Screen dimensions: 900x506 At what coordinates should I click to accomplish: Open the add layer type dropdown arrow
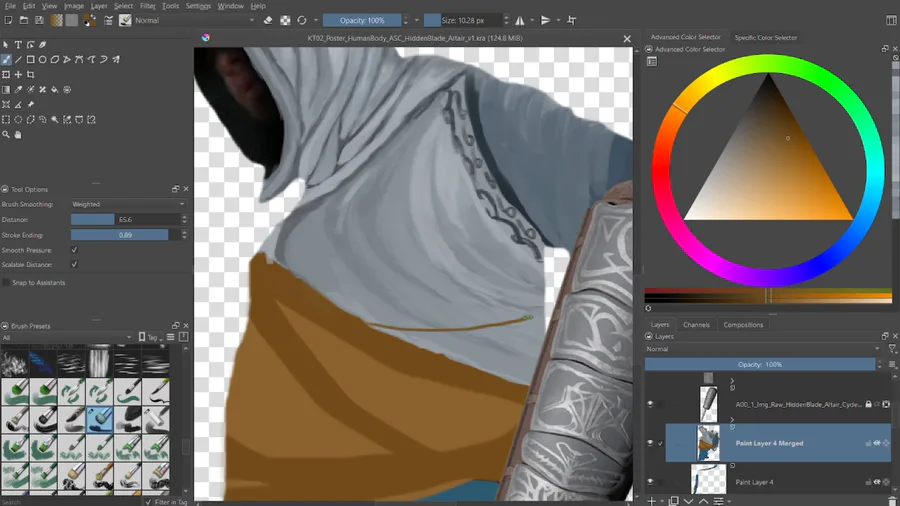click(661, 501)
